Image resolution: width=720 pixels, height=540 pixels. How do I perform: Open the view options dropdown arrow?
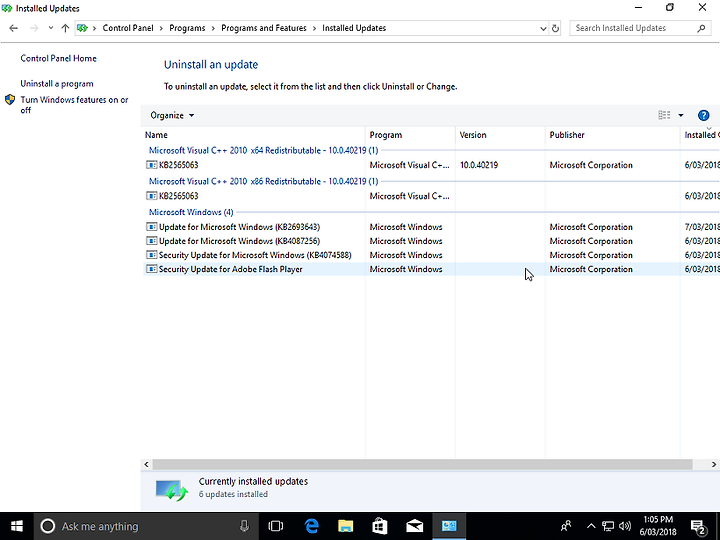tap(681, 115)
